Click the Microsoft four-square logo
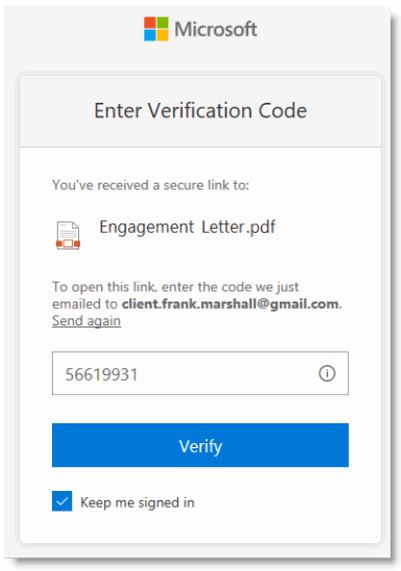 point(156,29)
